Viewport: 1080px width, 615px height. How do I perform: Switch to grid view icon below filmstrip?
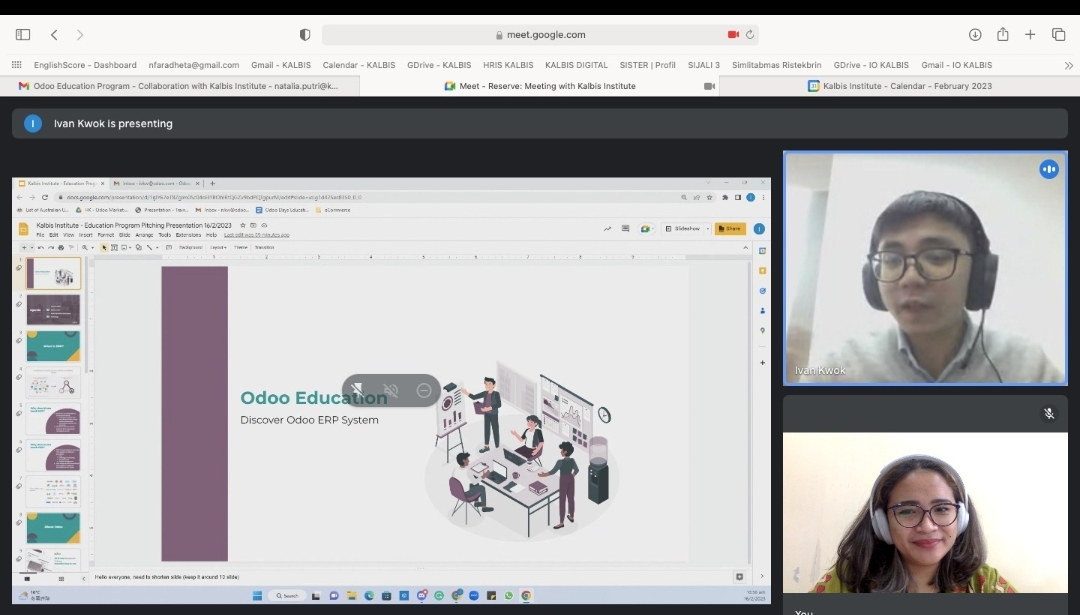point(61,578)
